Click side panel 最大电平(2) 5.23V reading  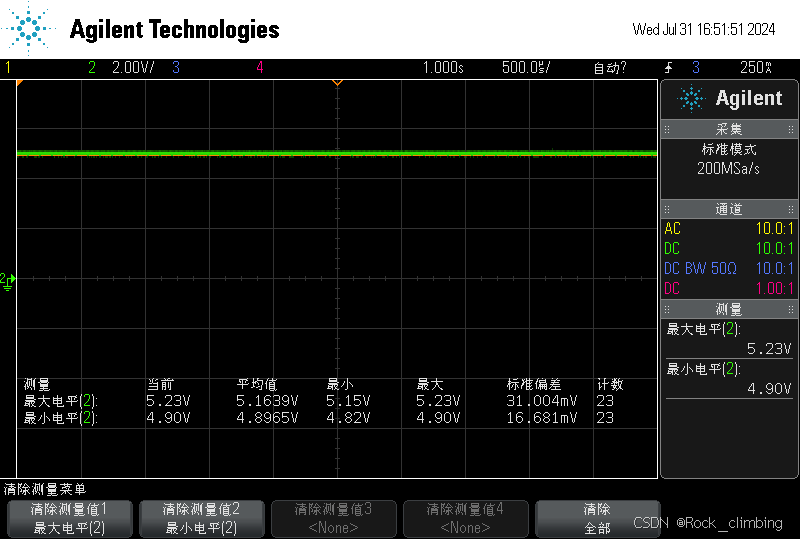tap(729, 339)
